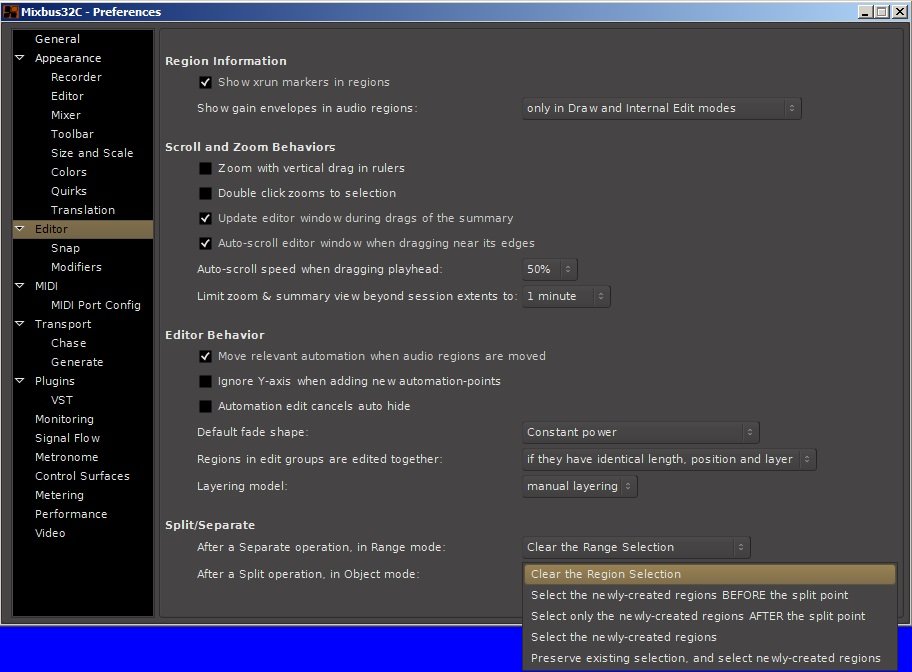912x672 pixels.
Task: Choose Select newly-created regions BEFORE split point
Action: pos(710,595)
